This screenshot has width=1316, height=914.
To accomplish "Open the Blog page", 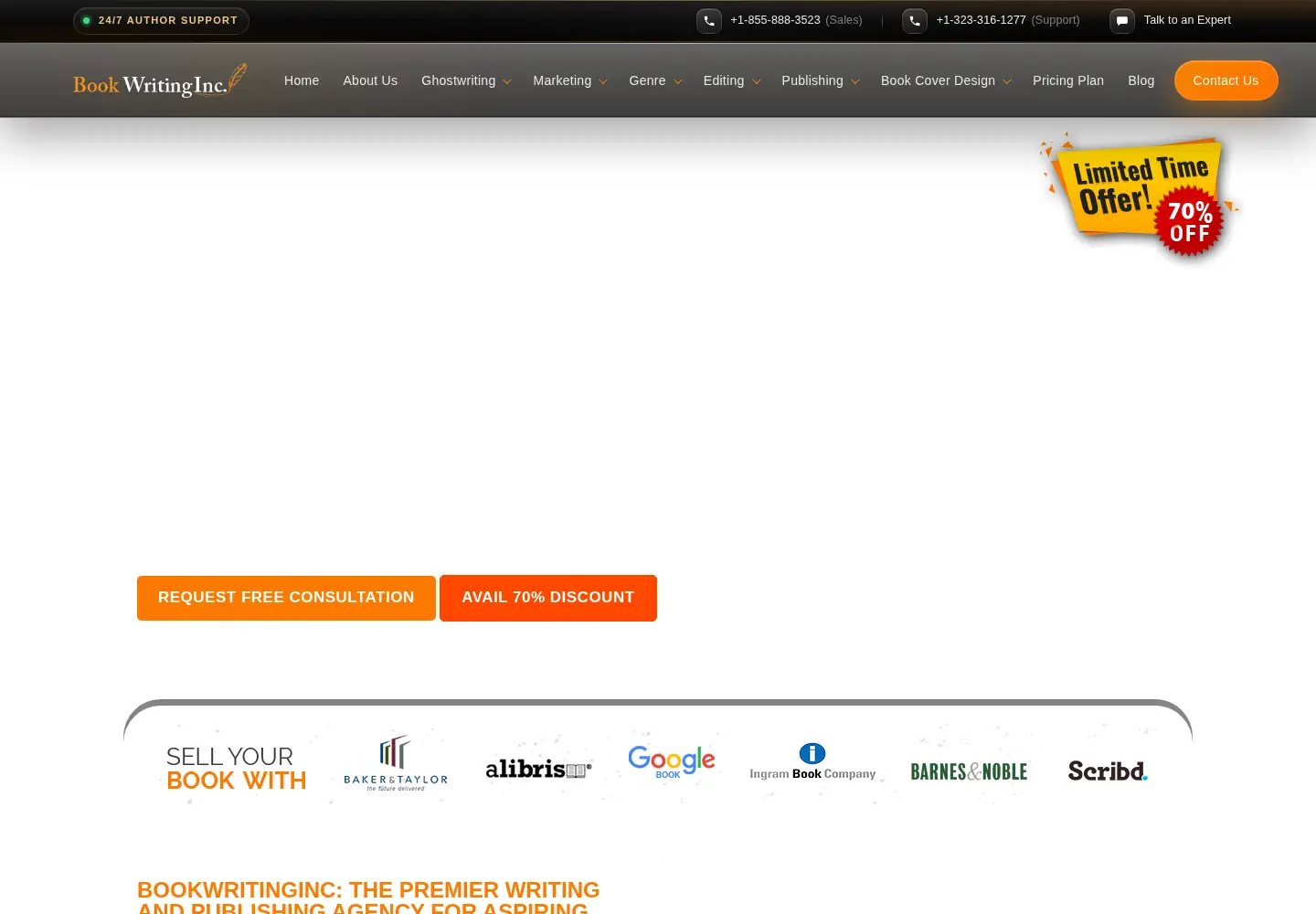I will [x=1141, y=80].
